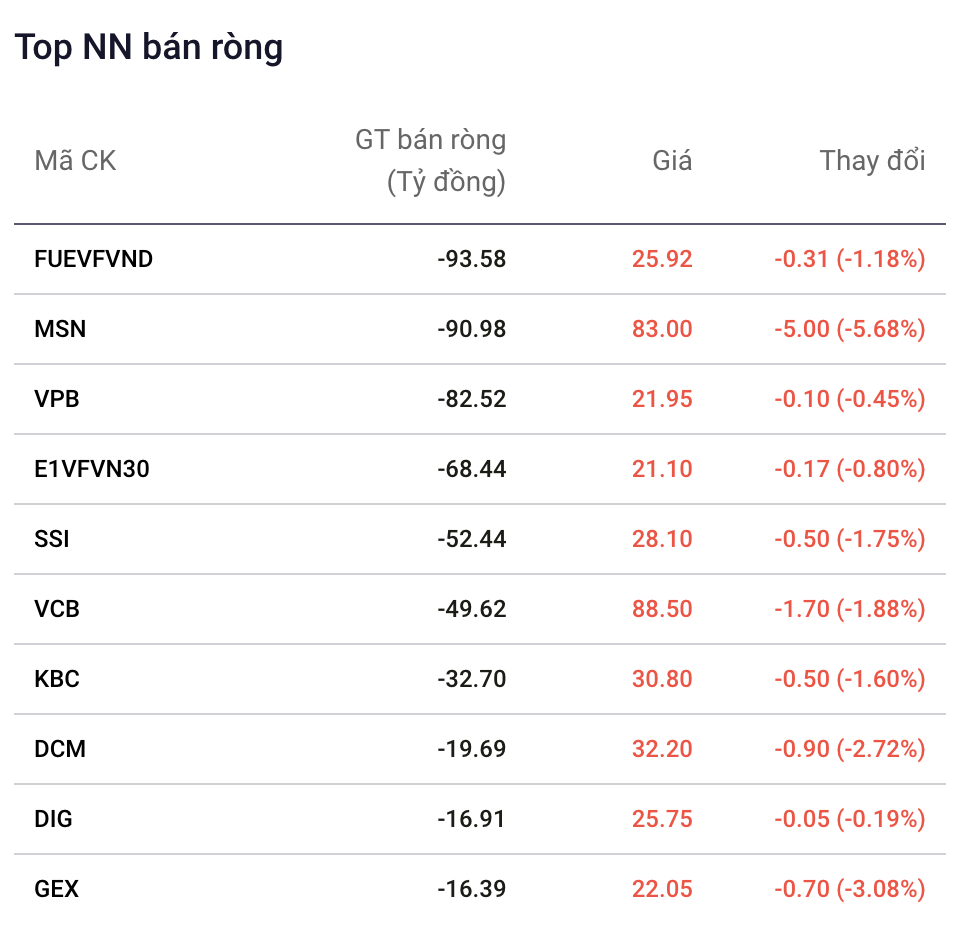The image size is (960, 932).
Task: Click the Mã CK column header
Action: pos(75,160)
